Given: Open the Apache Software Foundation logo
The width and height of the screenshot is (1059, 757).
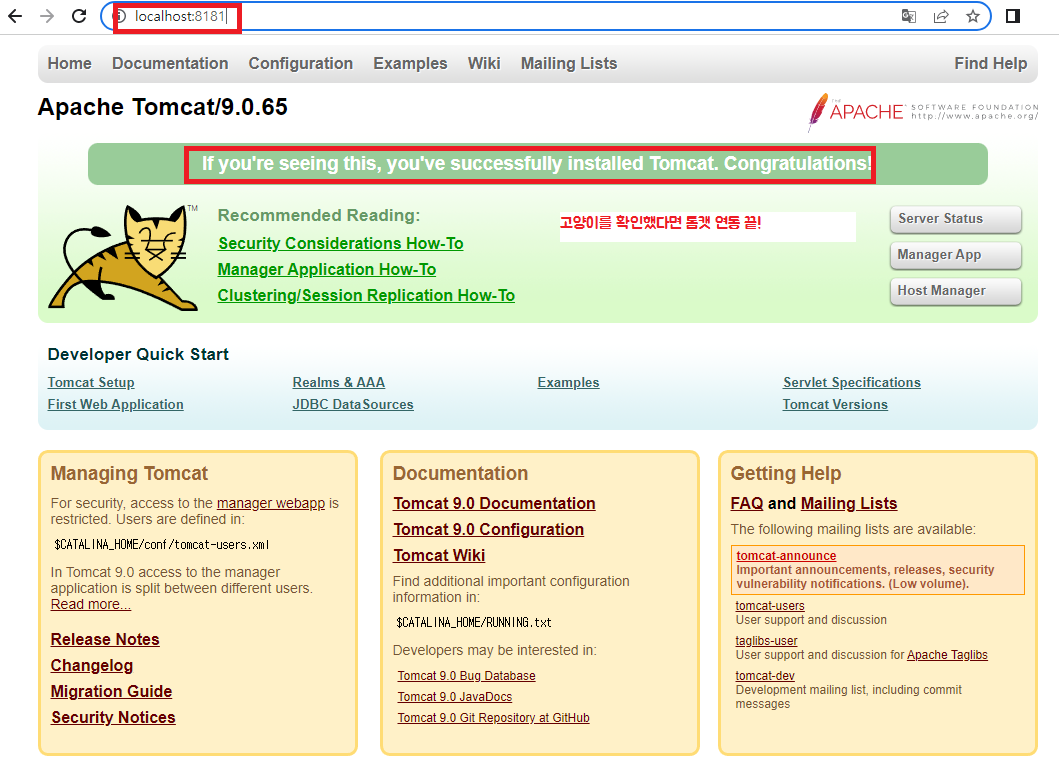Looking at the screenshot, I should click(923, 111).
